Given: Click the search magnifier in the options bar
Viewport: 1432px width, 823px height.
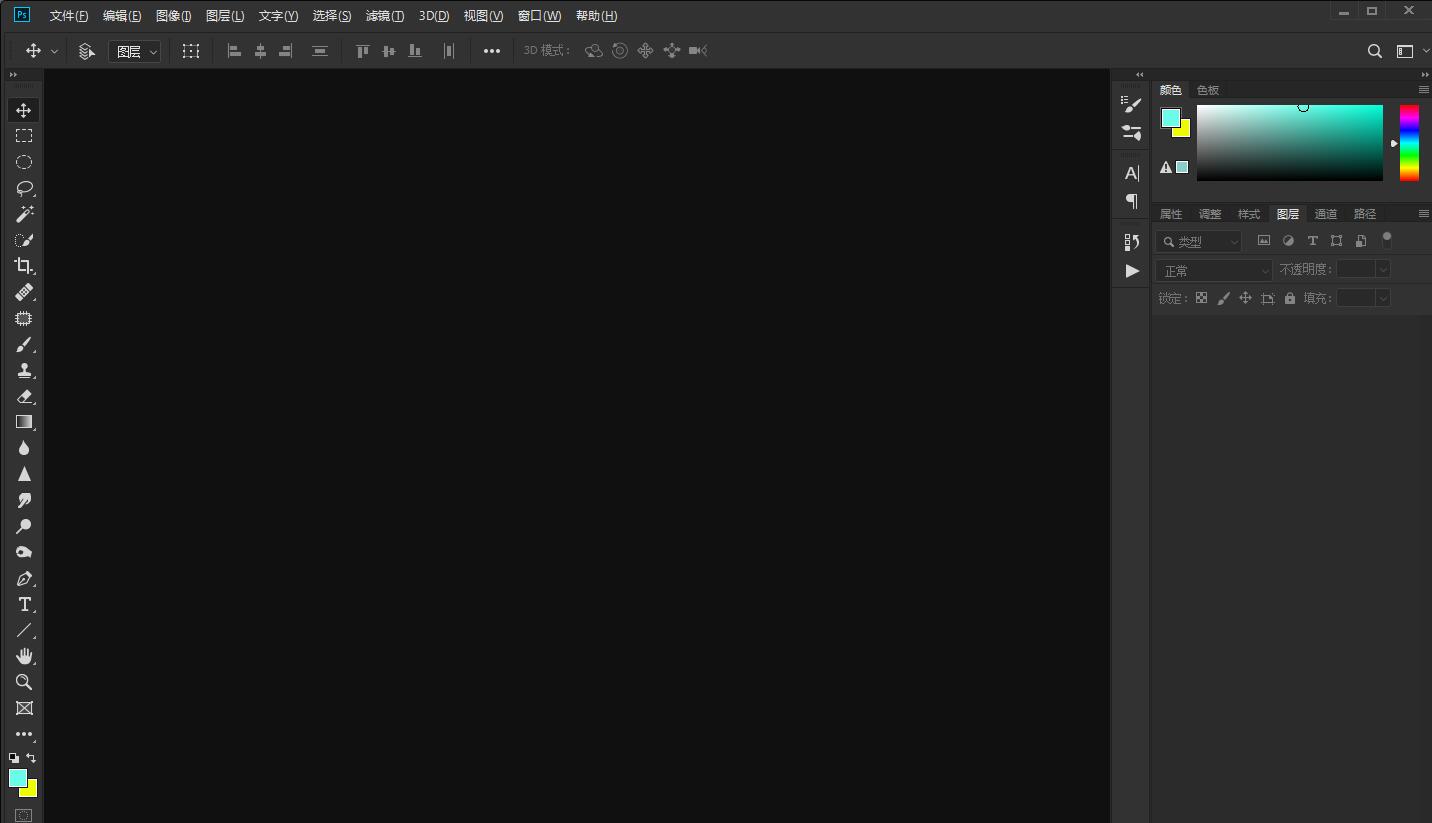Looking at the screenshot, I should tap(1375, 51).
